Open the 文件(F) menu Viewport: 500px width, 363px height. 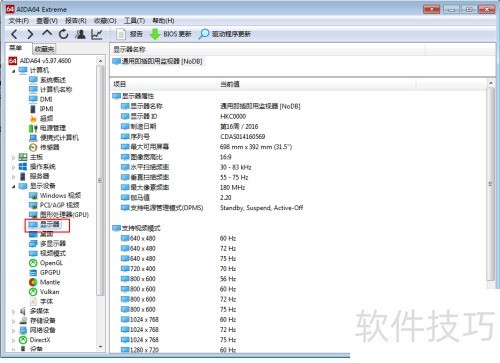coord(19,21)
